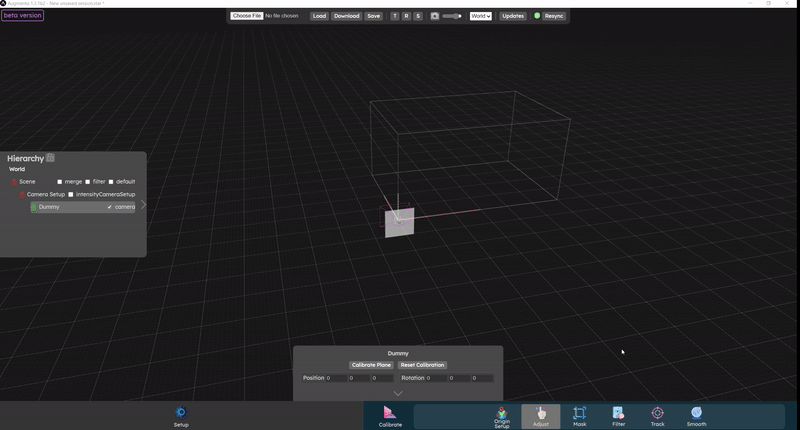
Task: Select the Dummy item in Hierarchy
Action: pos(49,207)
